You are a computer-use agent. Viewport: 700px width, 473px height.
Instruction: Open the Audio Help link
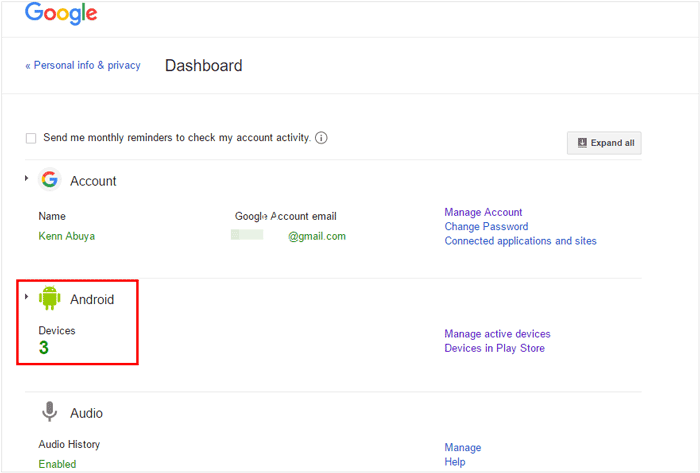pos(454,462)
